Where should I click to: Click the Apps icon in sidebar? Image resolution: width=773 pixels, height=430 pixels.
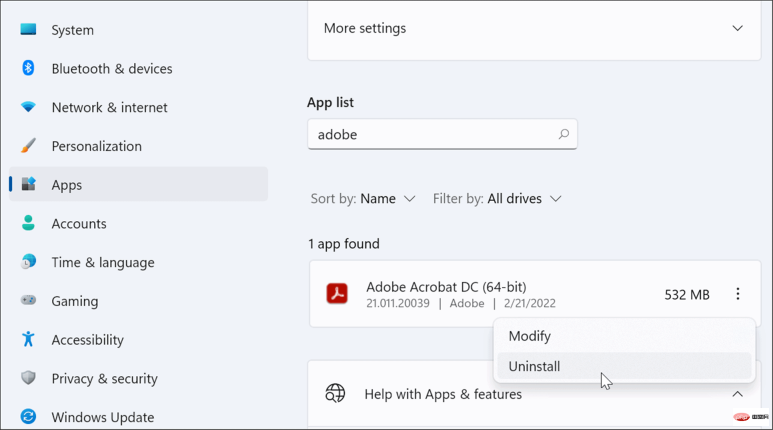click(x=28, y=184)
